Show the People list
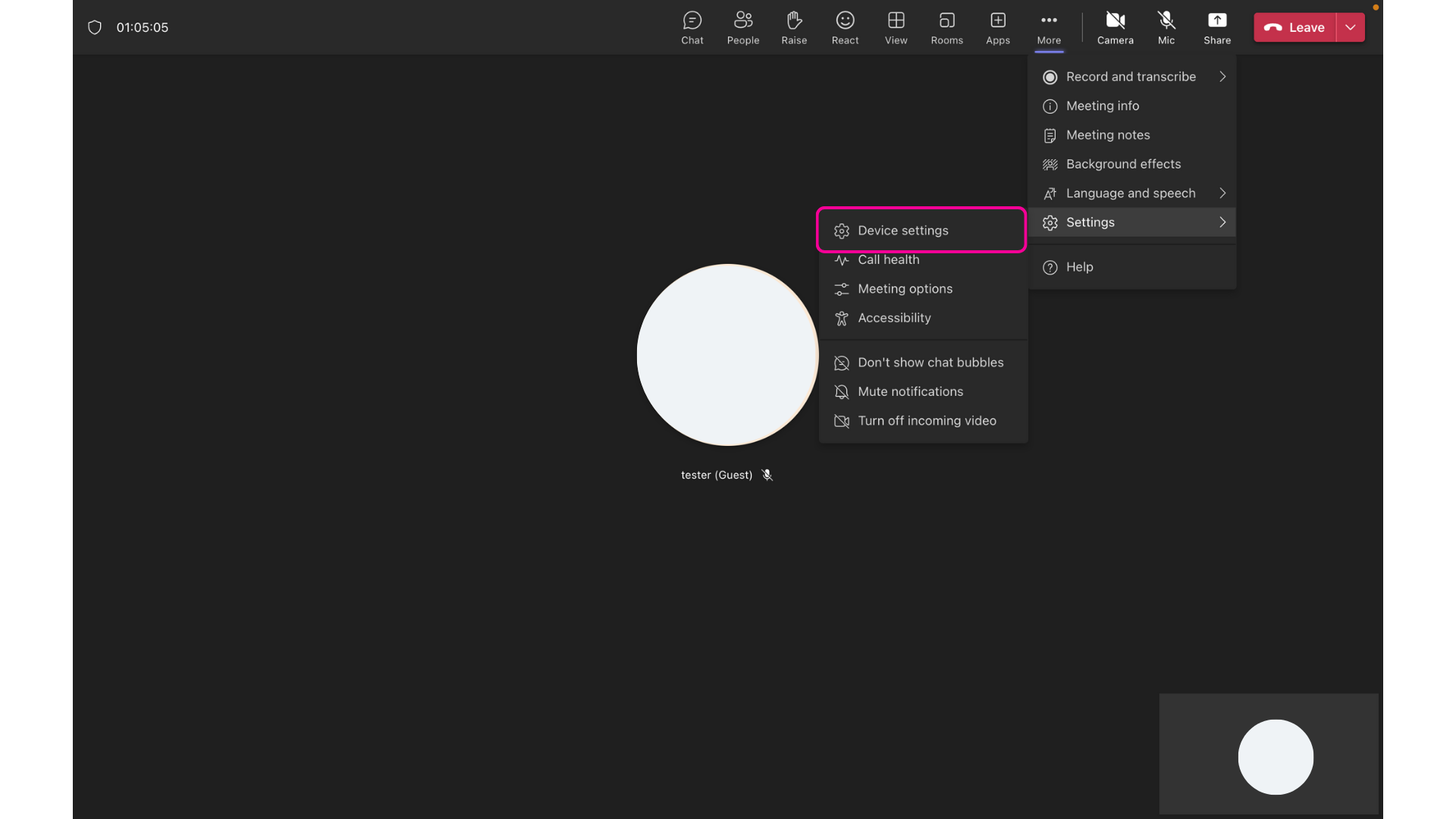The image size is (1456, 819). 742,27
